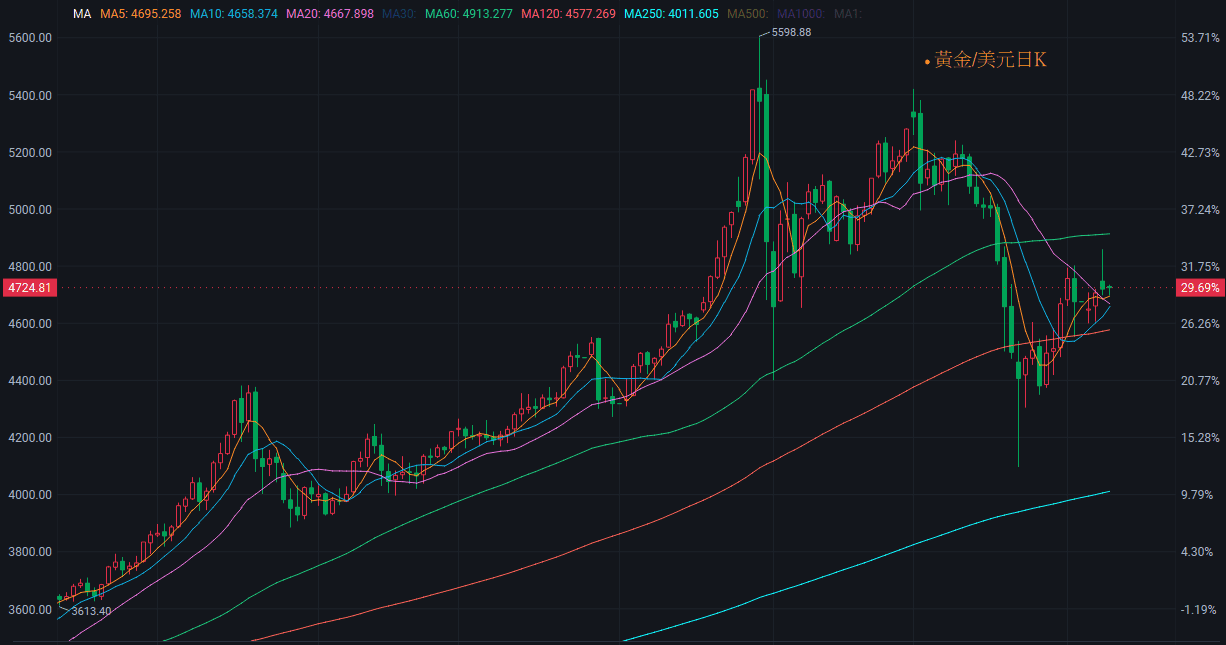1226x645 pixels.
Task: Click the current price tag 4724.81
Action: click(29, 288)
